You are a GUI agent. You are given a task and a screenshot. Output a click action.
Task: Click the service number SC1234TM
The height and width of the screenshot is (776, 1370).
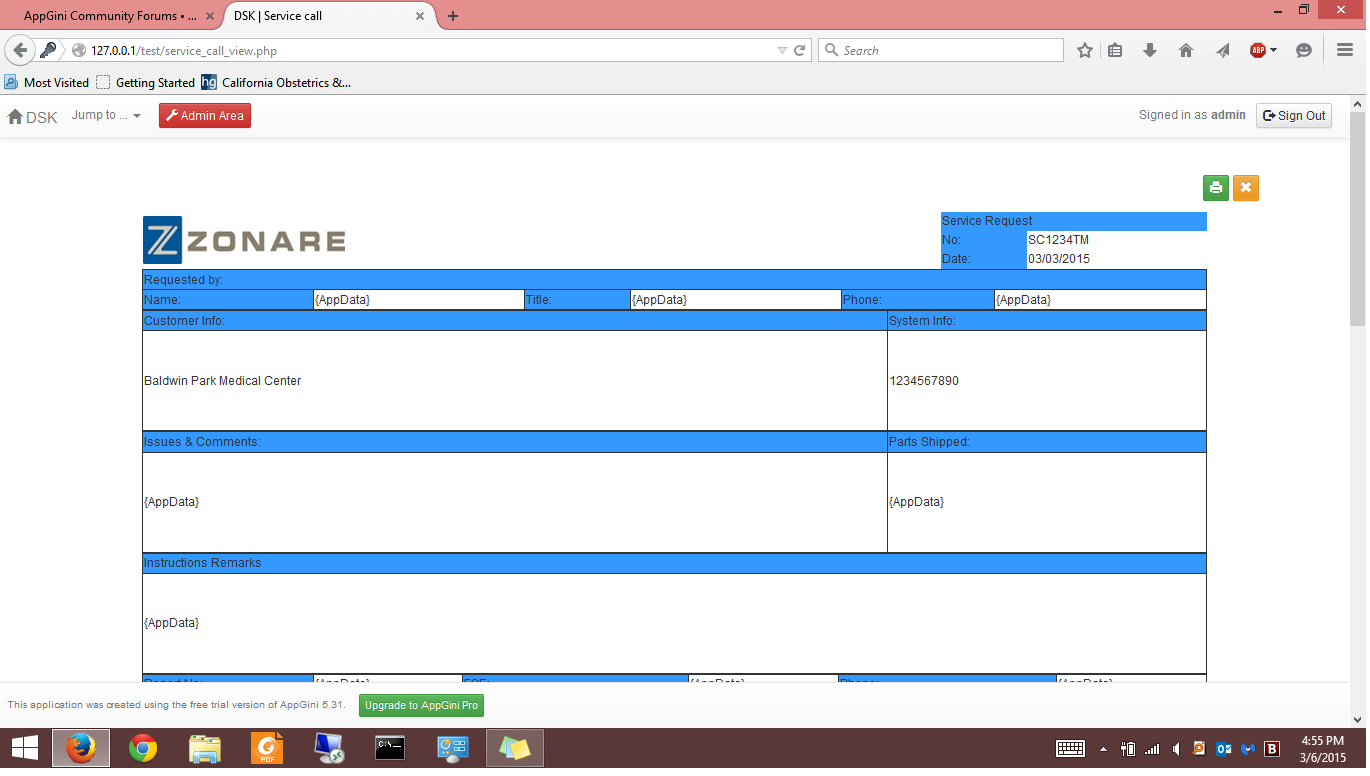click(1058, 240)
